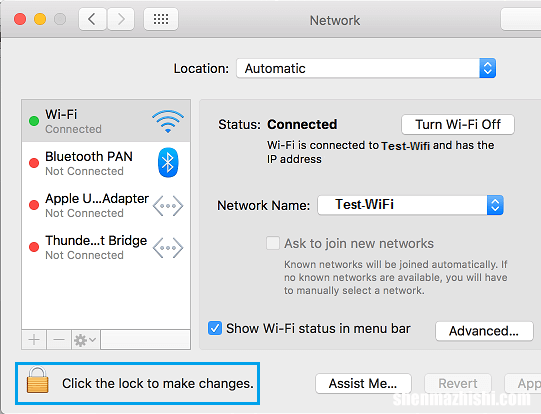The width and height of the screenshot is (541, 414).
Task: Select Thunderbolt Bridge in the service list
Action: pyautogui.click(x=106, y=247)
